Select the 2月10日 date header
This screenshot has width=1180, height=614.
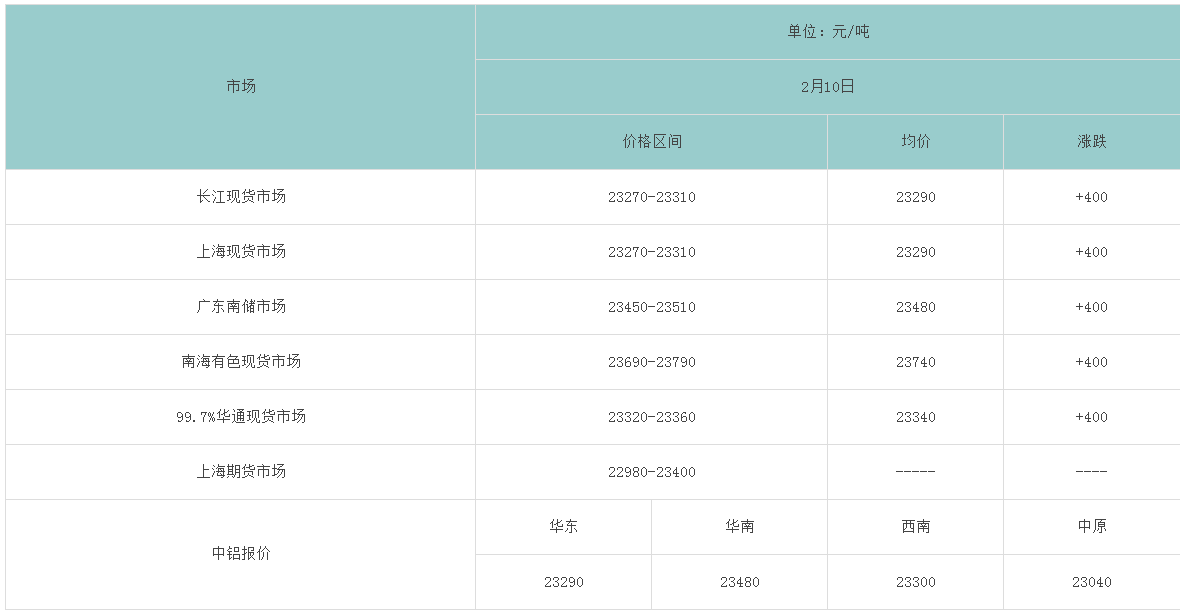828,87
